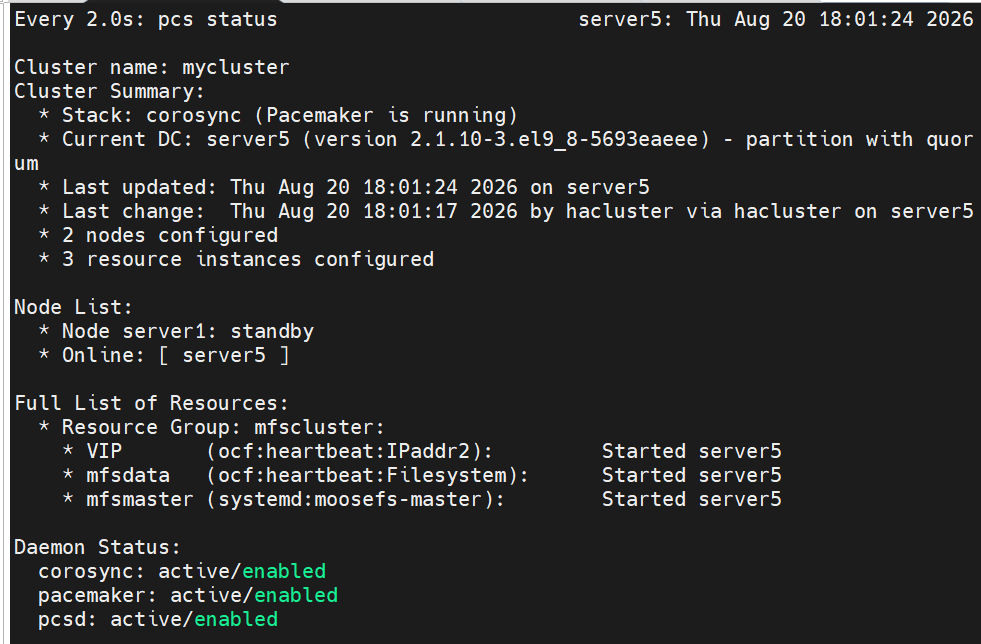Click the Online 'server5' node entry
Viewport: 981px width, 644px height.
click(224, 355)
